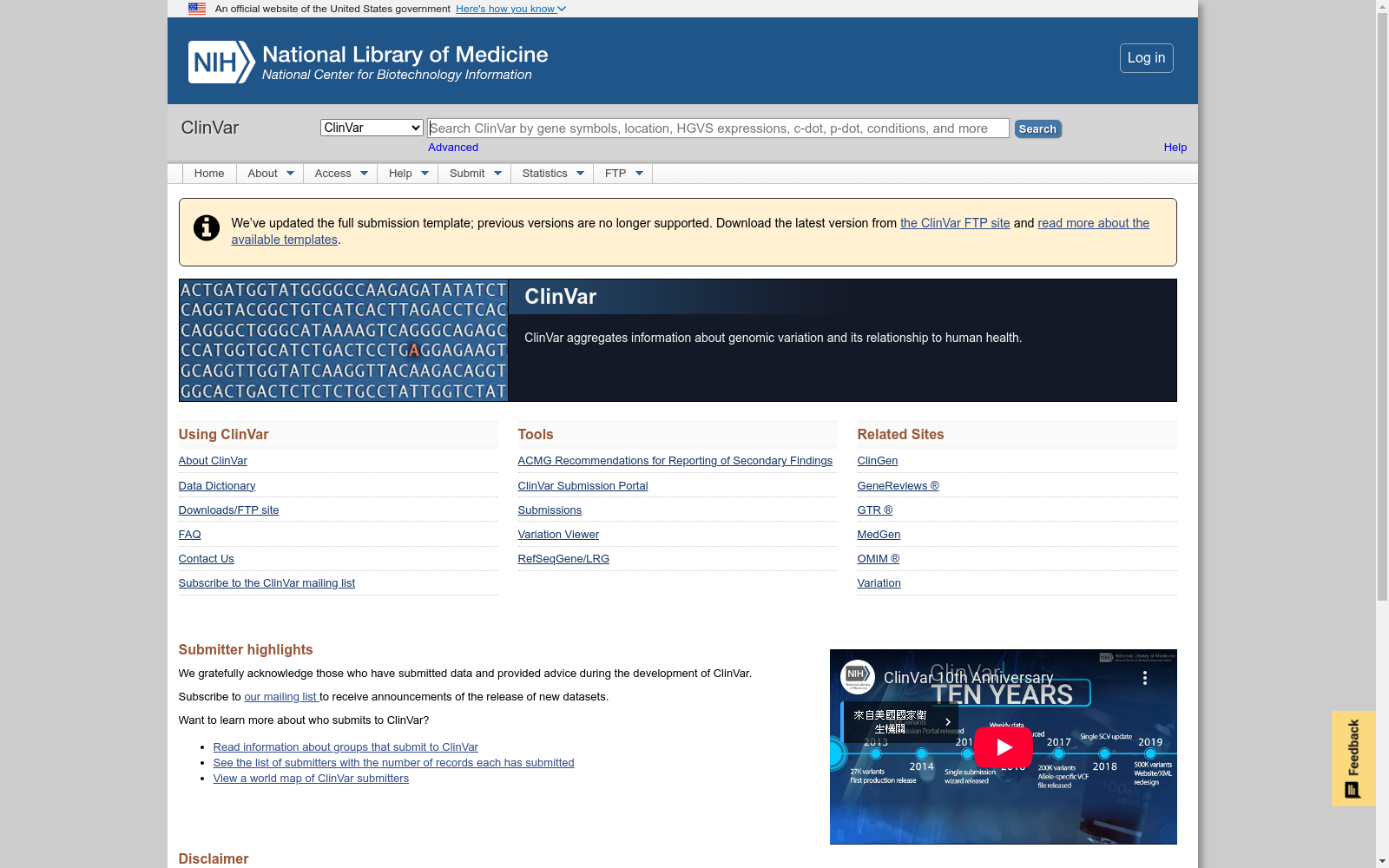Expand the Submit menu arrow

[x=497, y=174]
